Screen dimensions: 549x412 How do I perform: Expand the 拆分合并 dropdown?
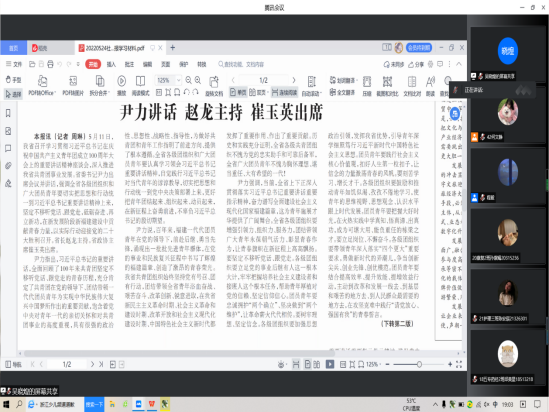[x=99, y=85]
